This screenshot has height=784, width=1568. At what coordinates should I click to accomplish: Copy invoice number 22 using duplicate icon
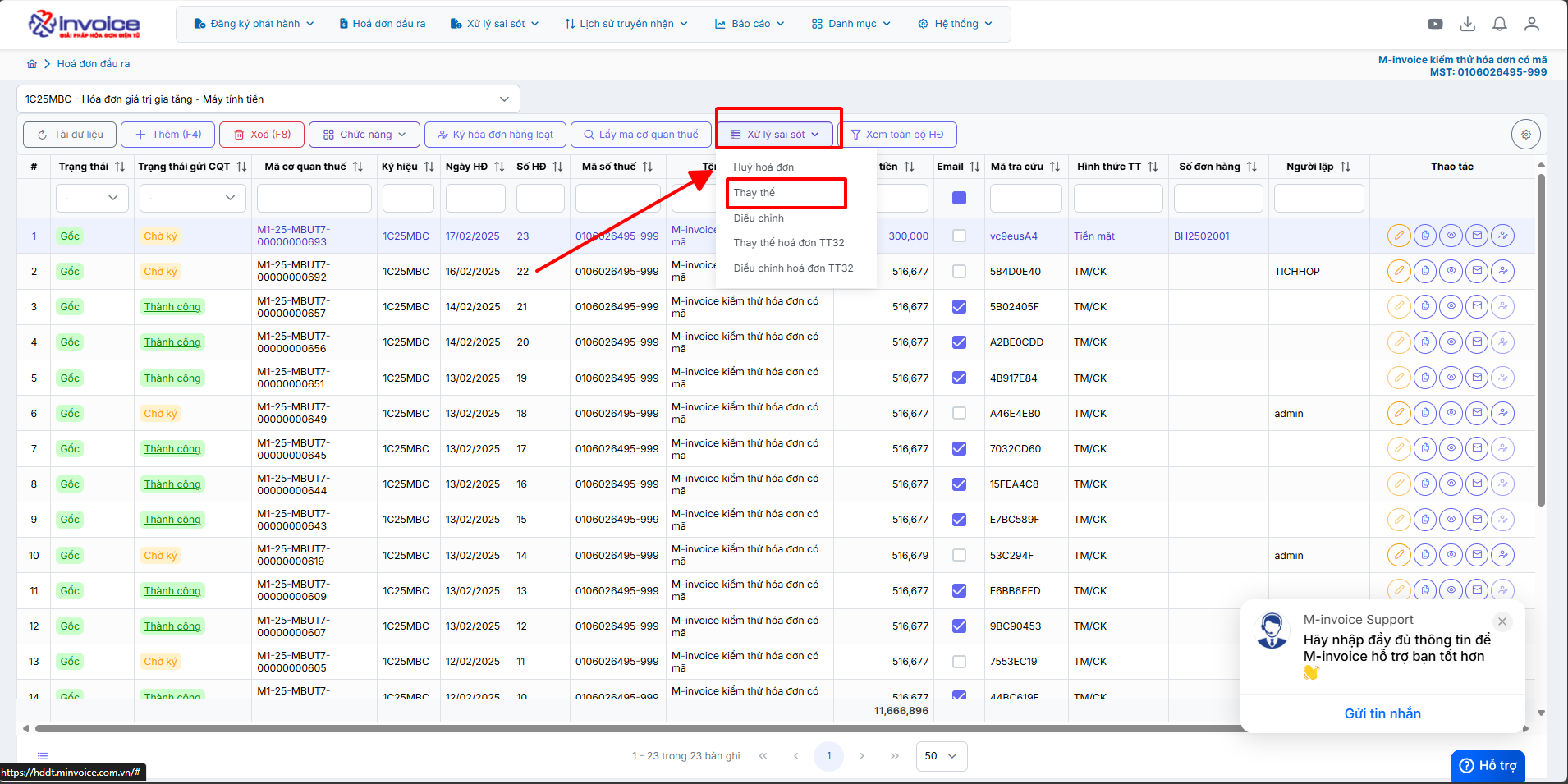tap(1425, 271)
